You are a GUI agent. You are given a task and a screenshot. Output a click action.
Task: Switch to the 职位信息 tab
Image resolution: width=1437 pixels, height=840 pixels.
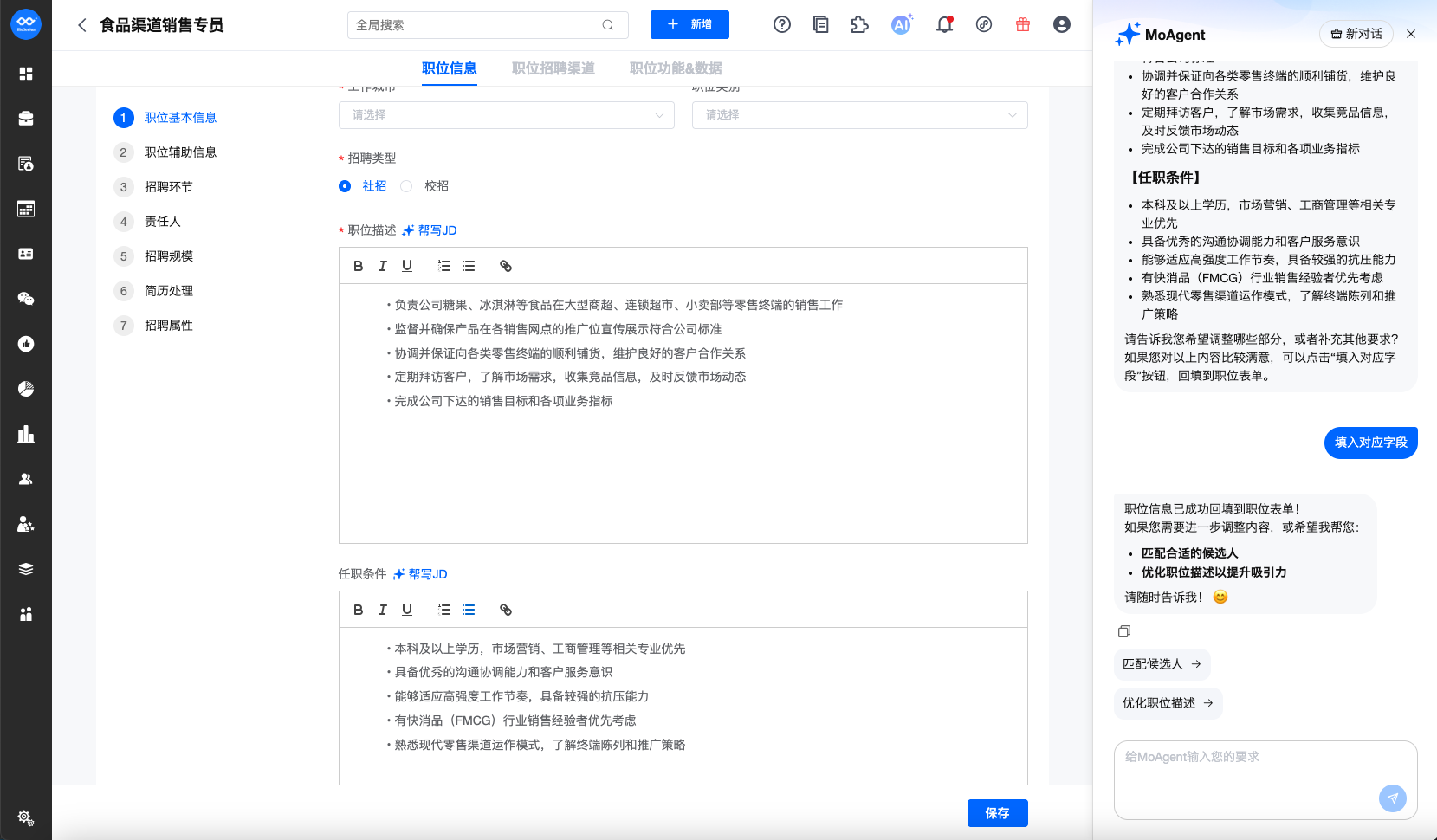point(450,68)
